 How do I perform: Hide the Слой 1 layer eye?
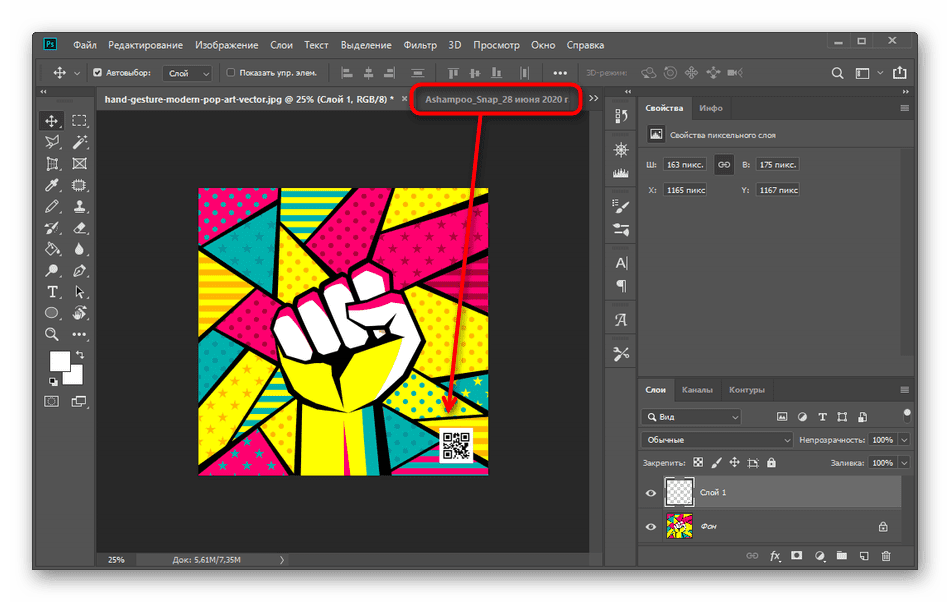(651, 493)
